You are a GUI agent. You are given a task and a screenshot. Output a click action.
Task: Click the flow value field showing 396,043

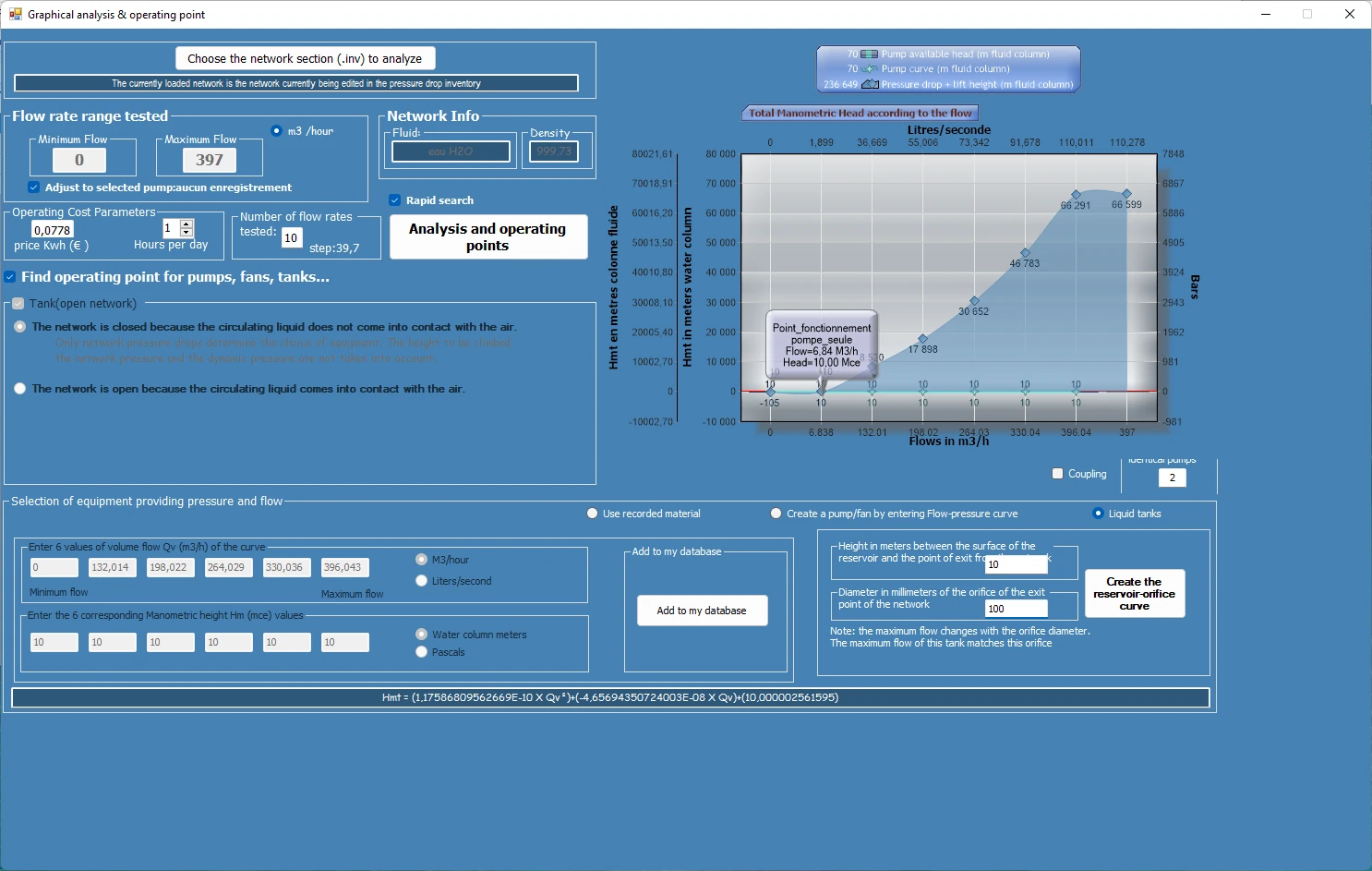tap(345, 567)
